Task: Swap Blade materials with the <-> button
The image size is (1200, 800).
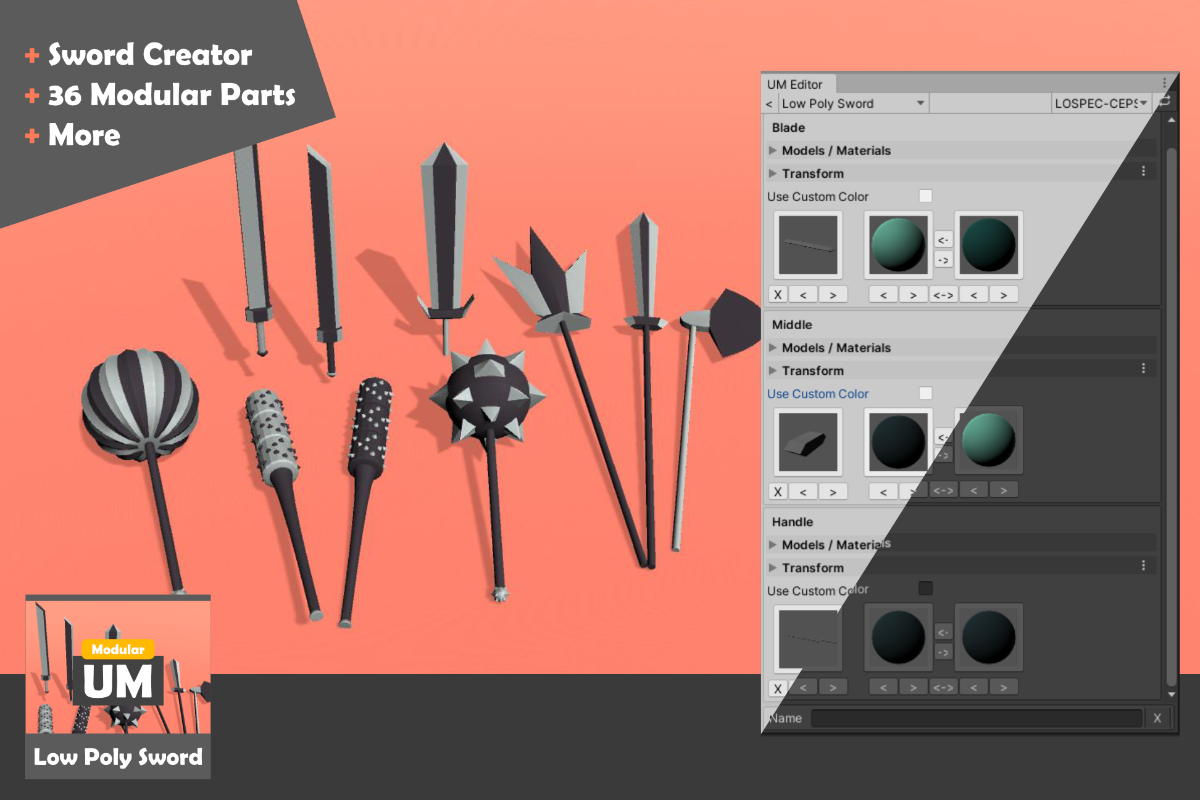Action: (x=943, y=294)
